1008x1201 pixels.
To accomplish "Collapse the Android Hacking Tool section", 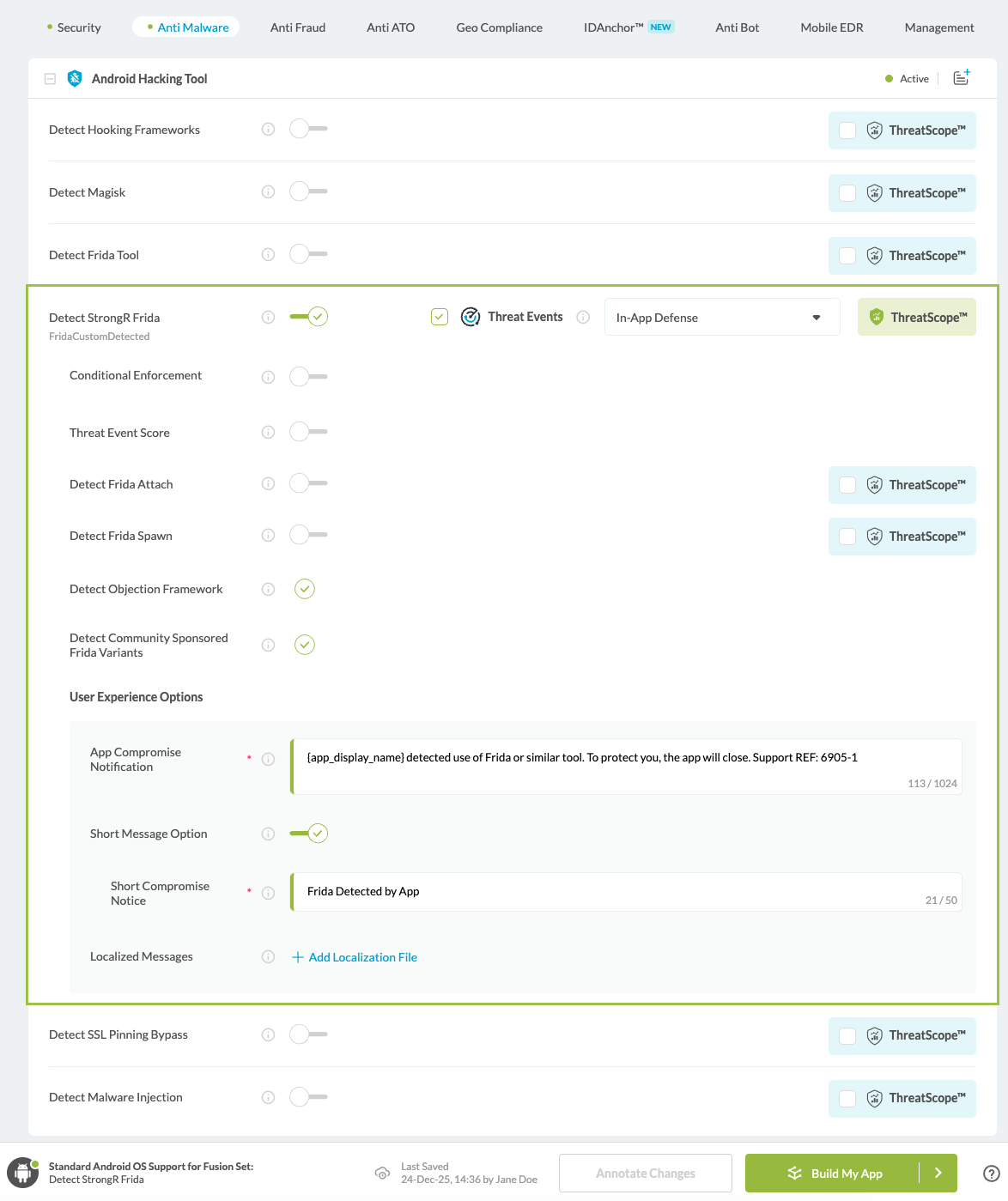I will 50,78.
